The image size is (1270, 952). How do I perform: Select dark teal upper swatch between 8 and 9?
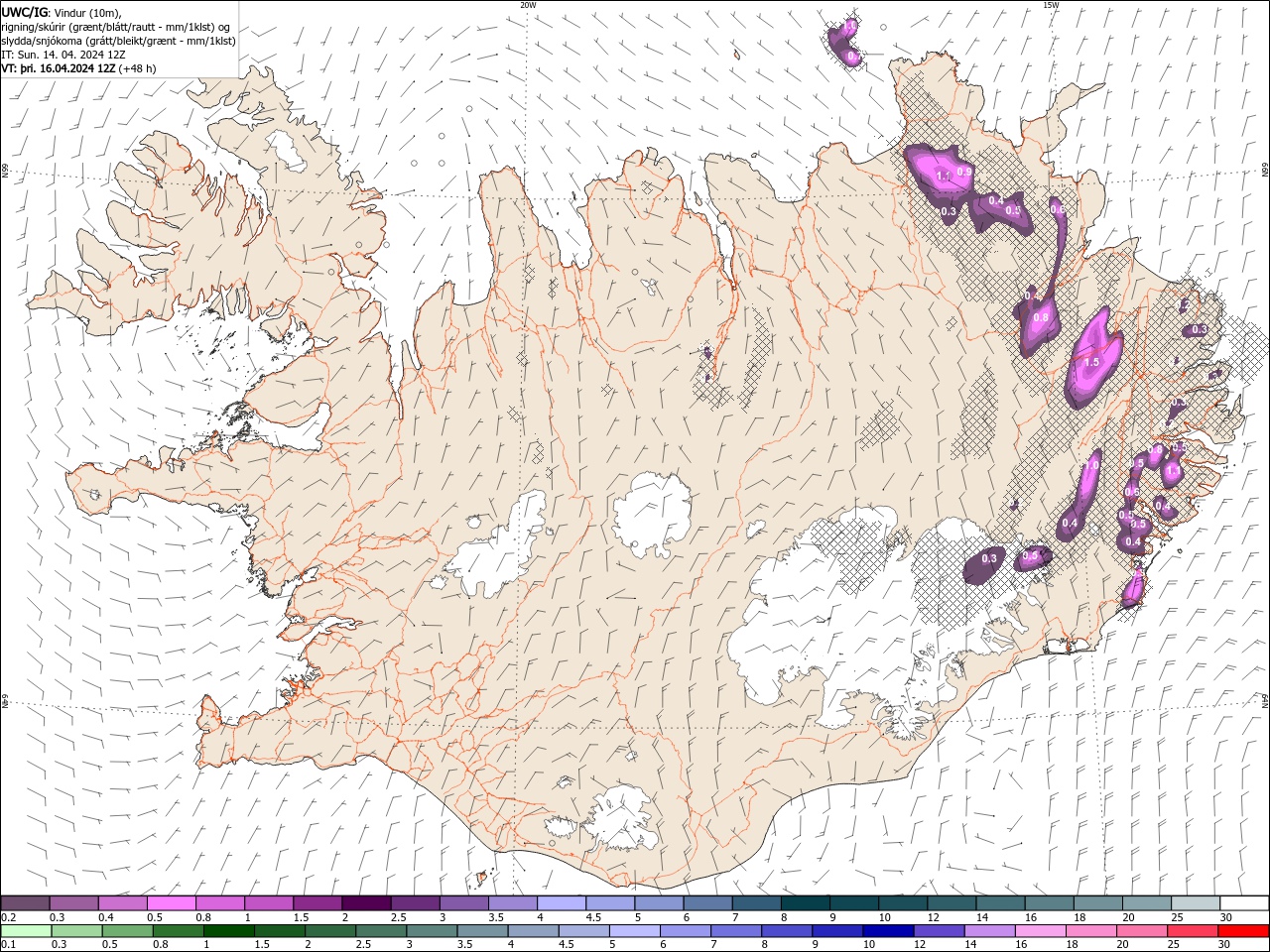[804, 903]
